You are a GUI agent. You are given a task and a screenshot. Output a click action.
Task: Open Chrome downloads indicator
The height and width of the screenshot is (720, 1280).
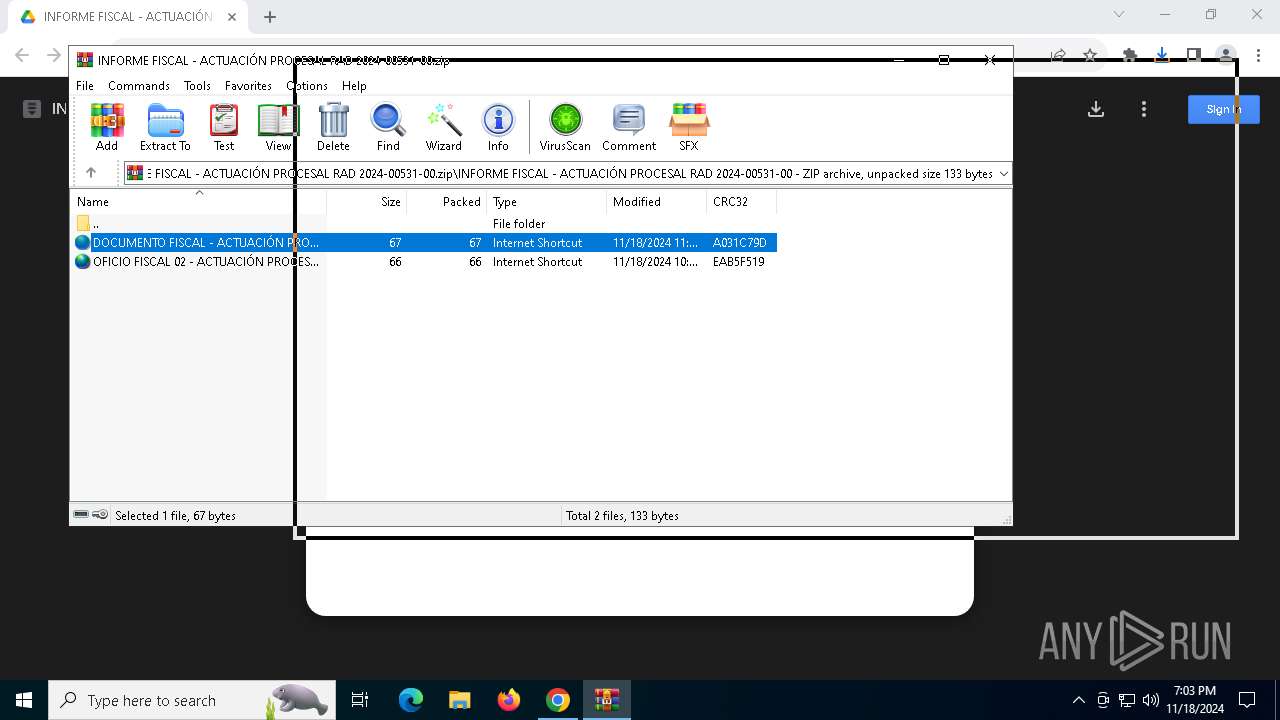click(1162, 56)
